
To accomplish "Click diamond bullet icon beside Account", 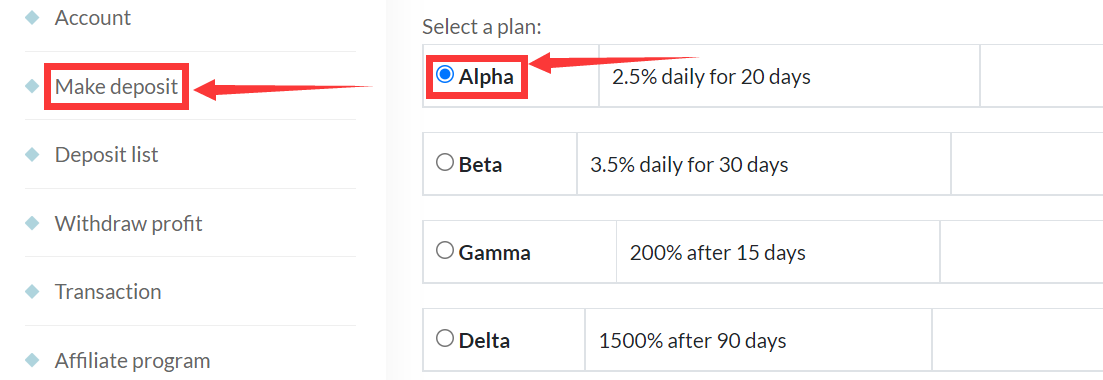I will [32, 18].
